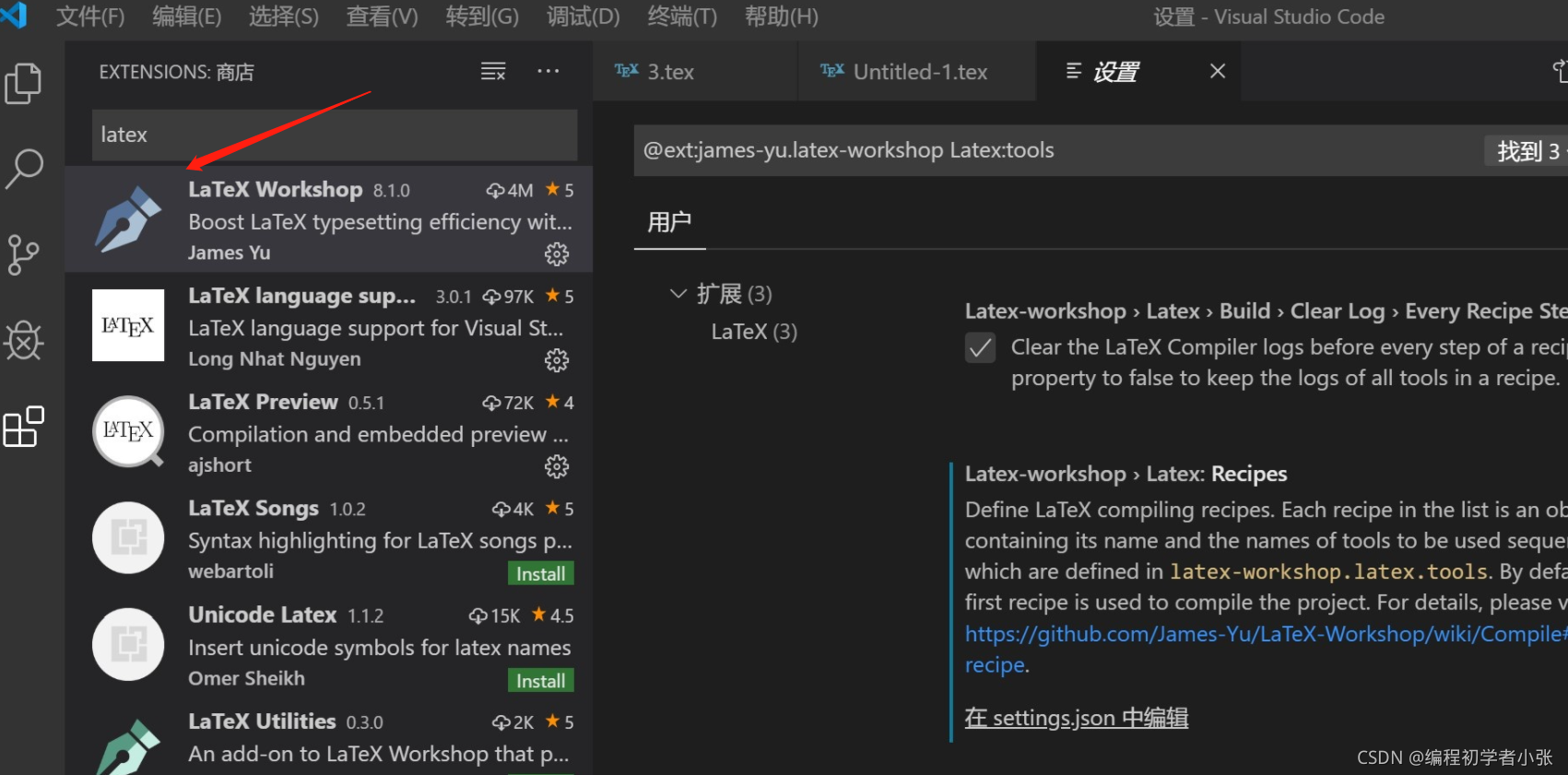Open the 转到(G) menu
This screenshot has height=775, width=1568.
(x=482, y=17)
